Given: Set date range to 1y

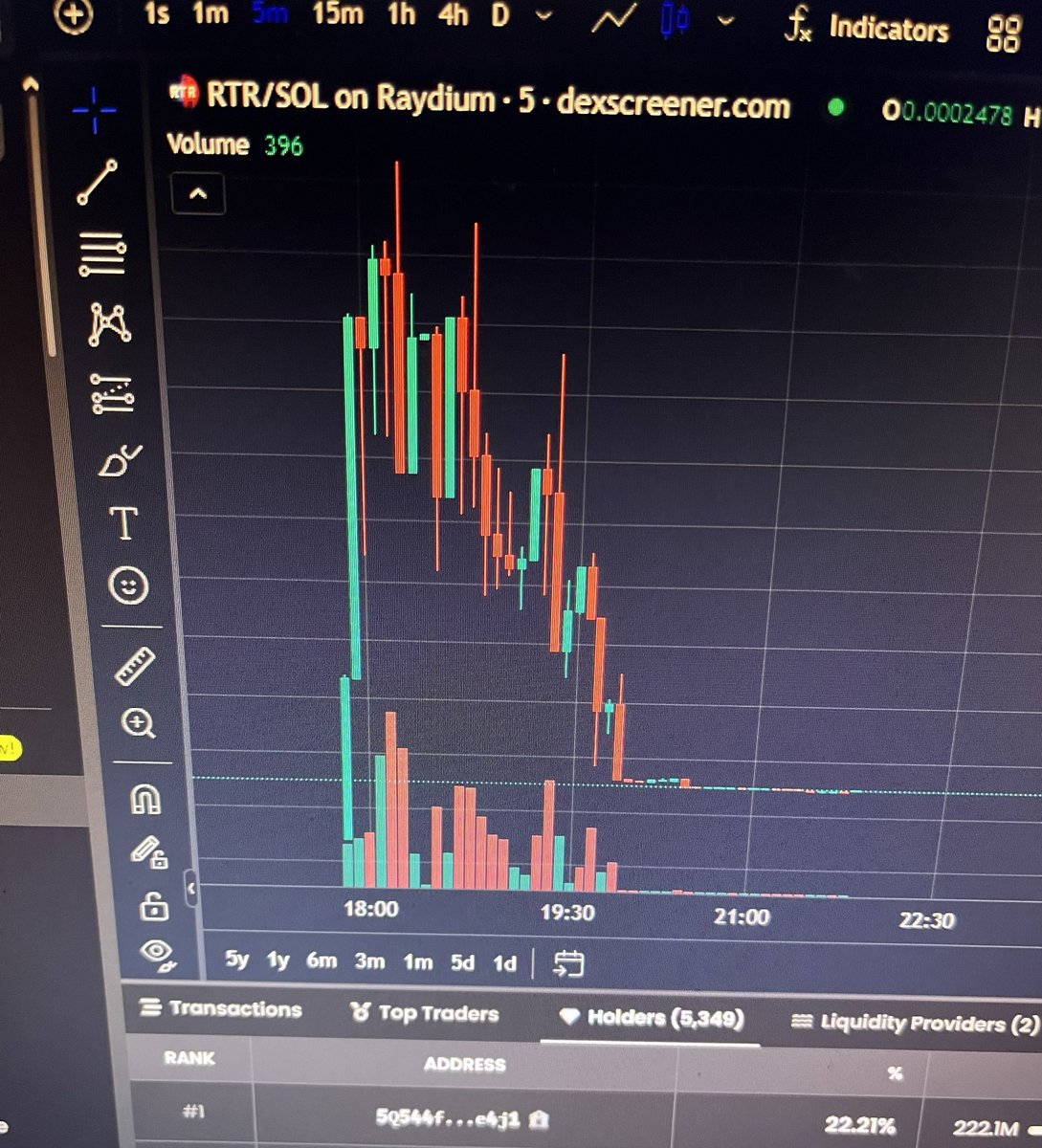Looking at the screenshot, I should pyautogui.click(x=277, y=960).
